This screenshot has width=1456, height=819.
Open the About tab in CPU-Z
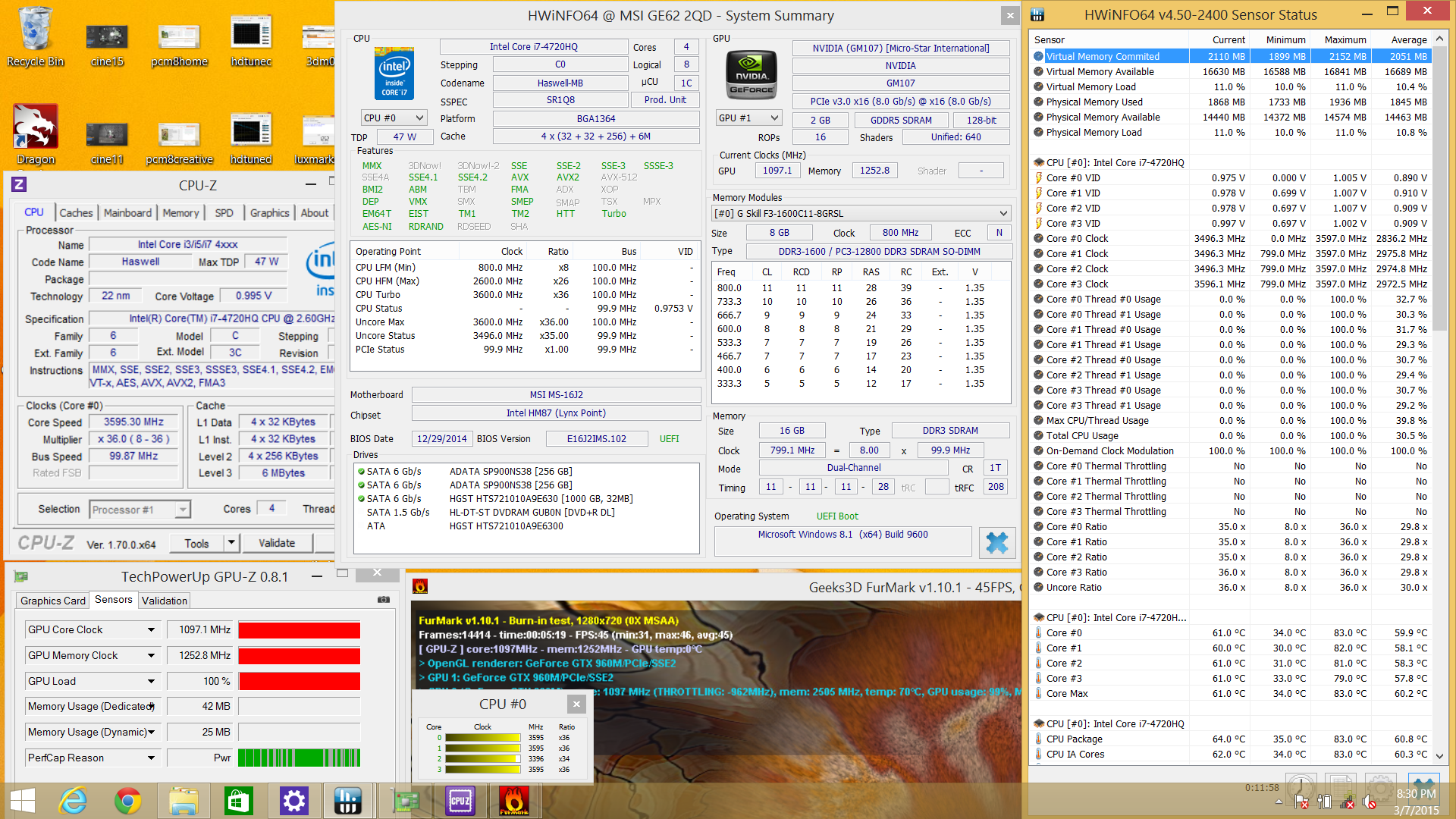[x=315, y=213]
